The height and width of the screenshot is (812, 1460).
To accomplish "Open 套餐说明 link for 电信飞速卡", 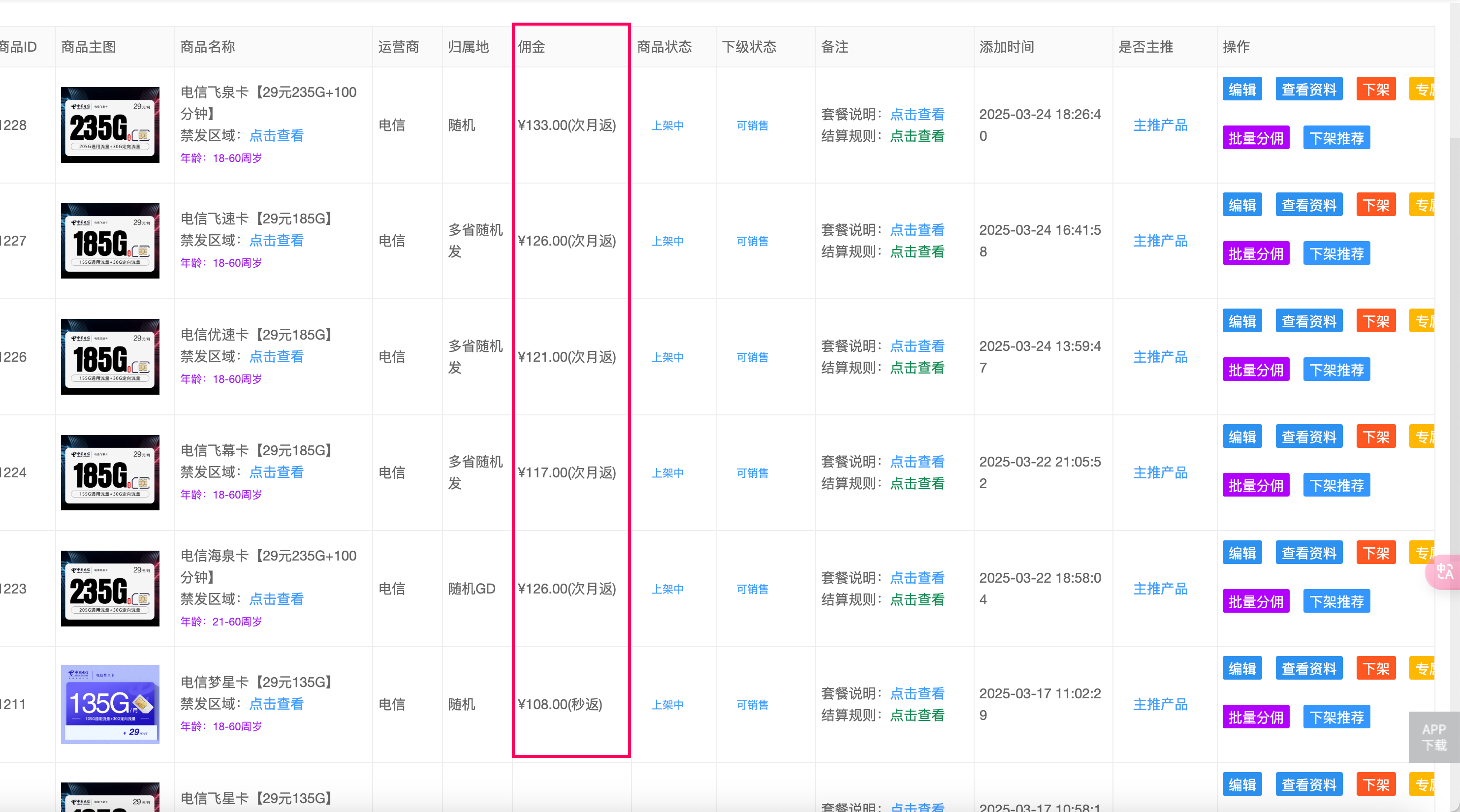I will 917,229.
